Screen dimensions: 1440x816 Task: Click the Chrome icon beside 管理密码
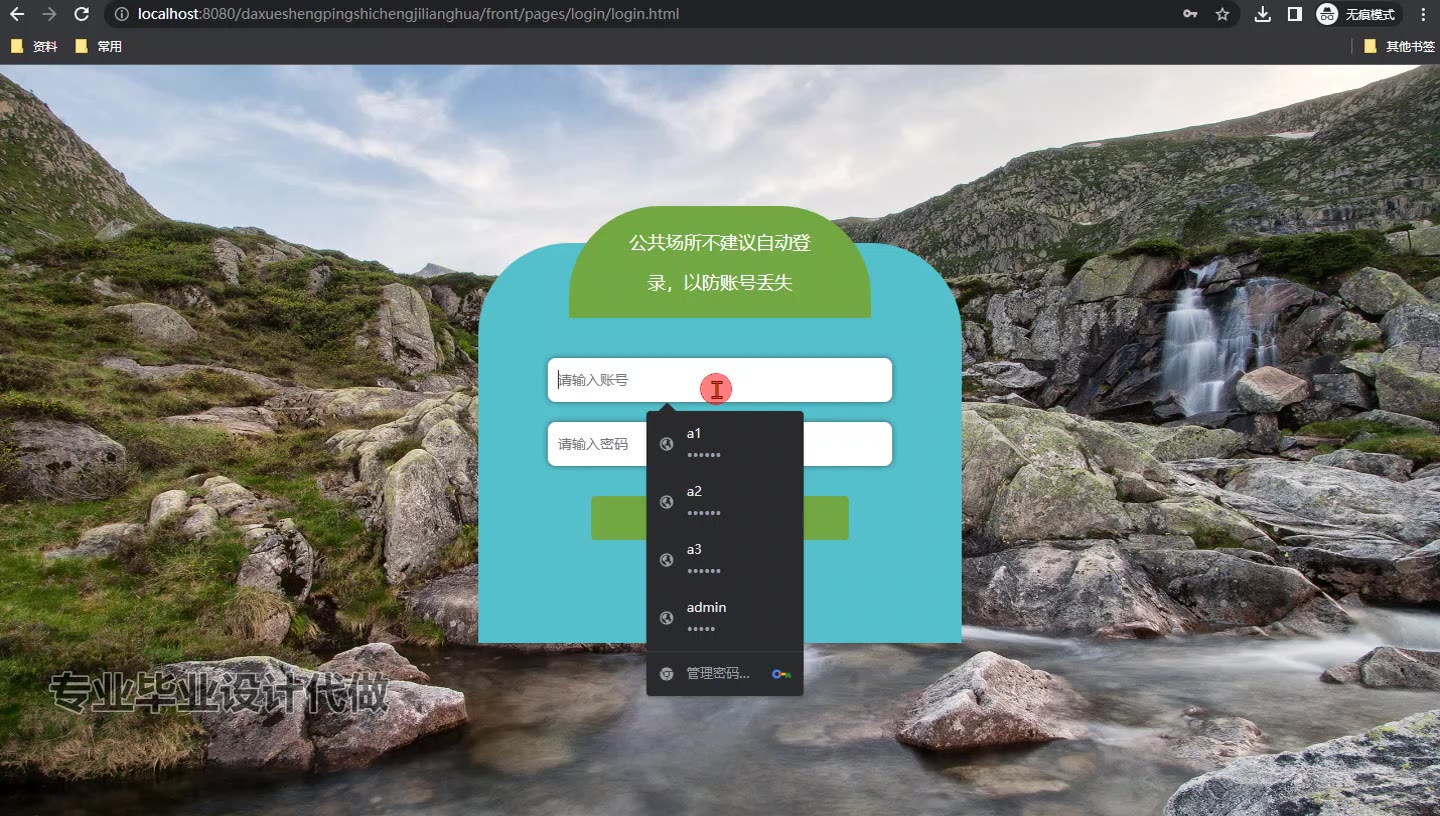pyautogui.click(x=667, y=674)
